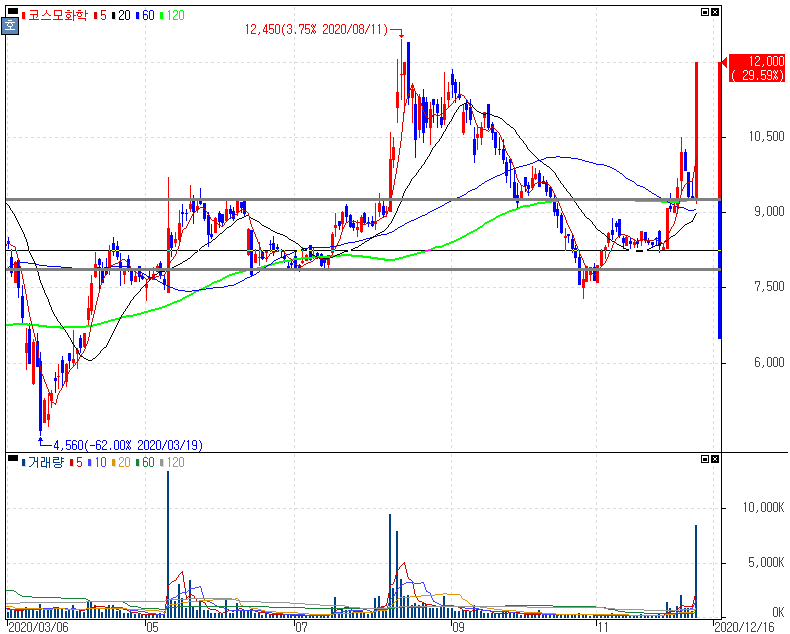Viewport: 790px width, 634px height.
Task: Select the volume 10-day average legend
Action: pyautogui.click(x=97, y=462)
